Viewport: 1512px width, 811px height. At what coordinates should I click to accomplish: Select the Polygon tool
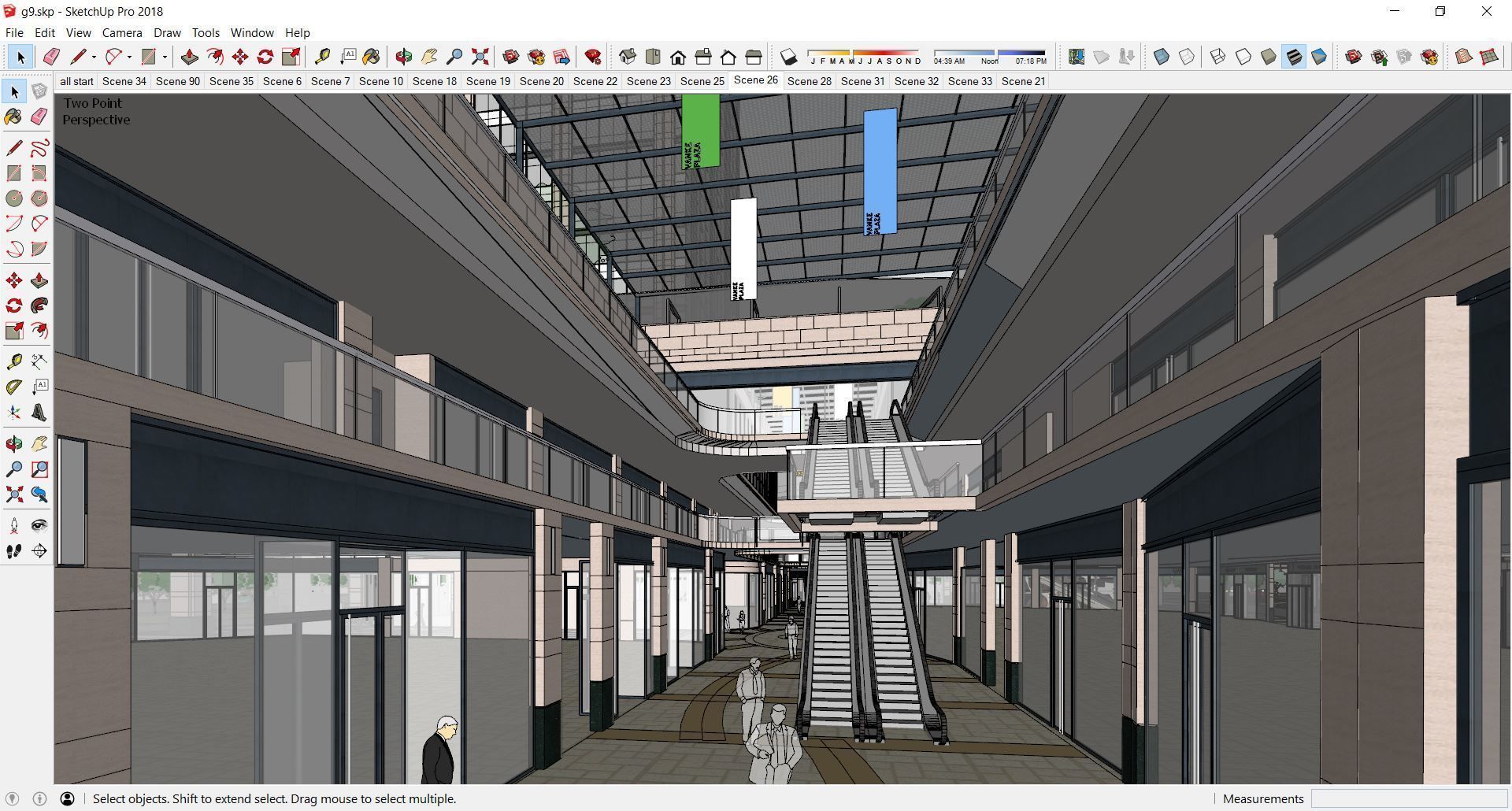pyautogui.click(x=39, y=198)
